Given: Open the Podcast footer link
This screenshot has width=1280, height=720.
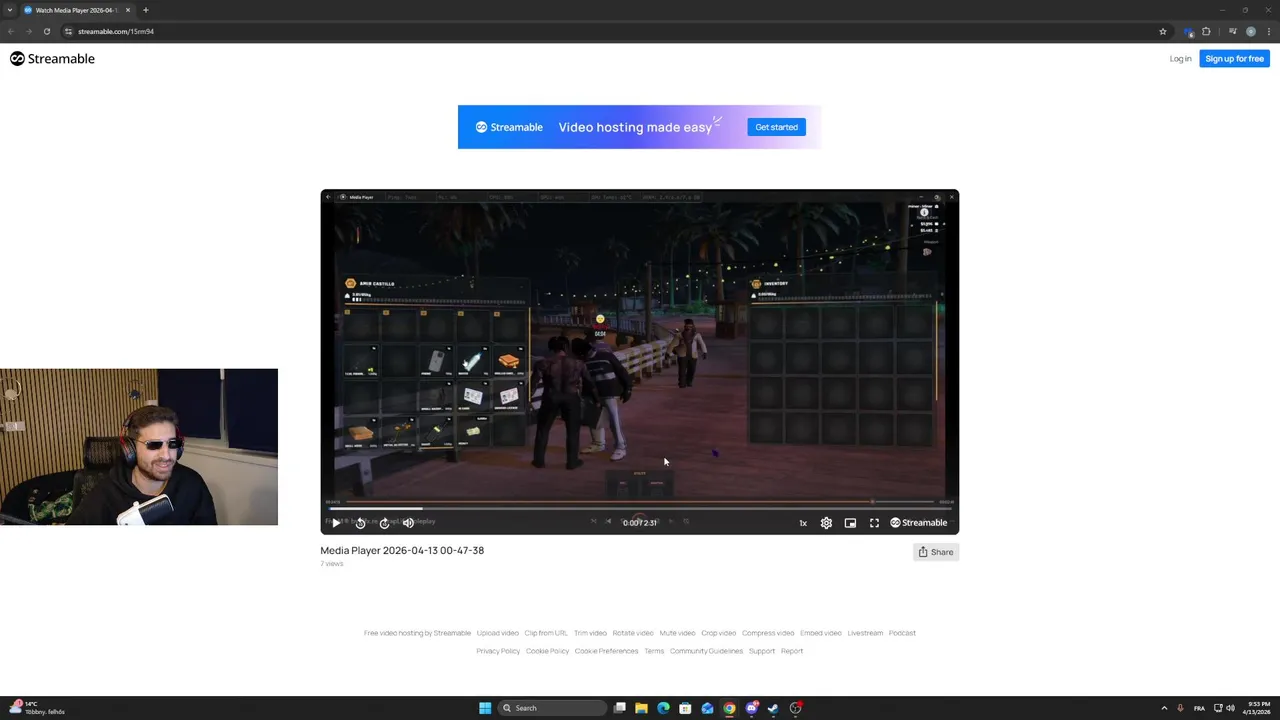Looking at the screenshot, I should pos(902,633).
